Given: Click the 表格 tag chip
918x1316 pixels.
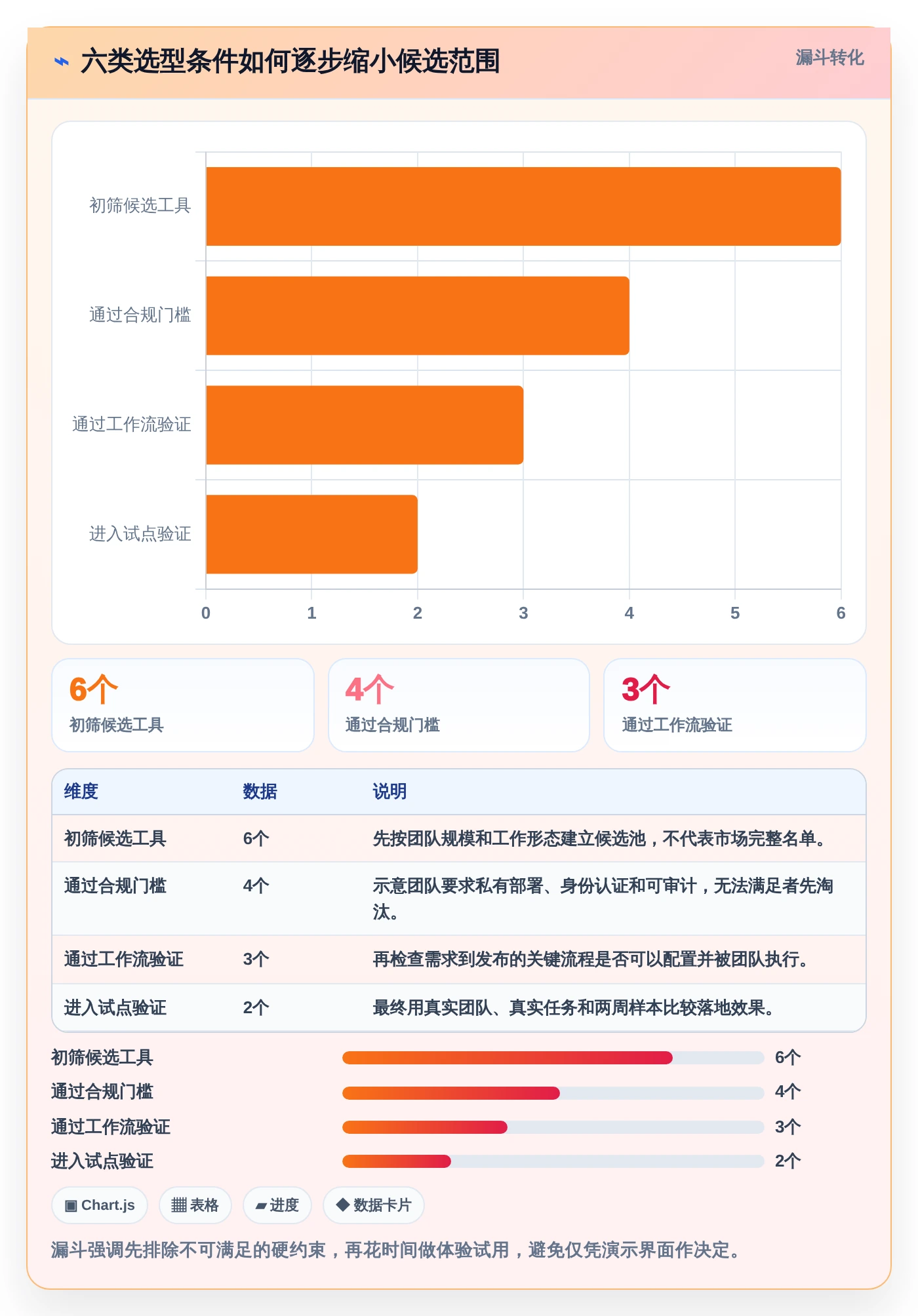Looking at the screenshot, I should (195, 1205).
